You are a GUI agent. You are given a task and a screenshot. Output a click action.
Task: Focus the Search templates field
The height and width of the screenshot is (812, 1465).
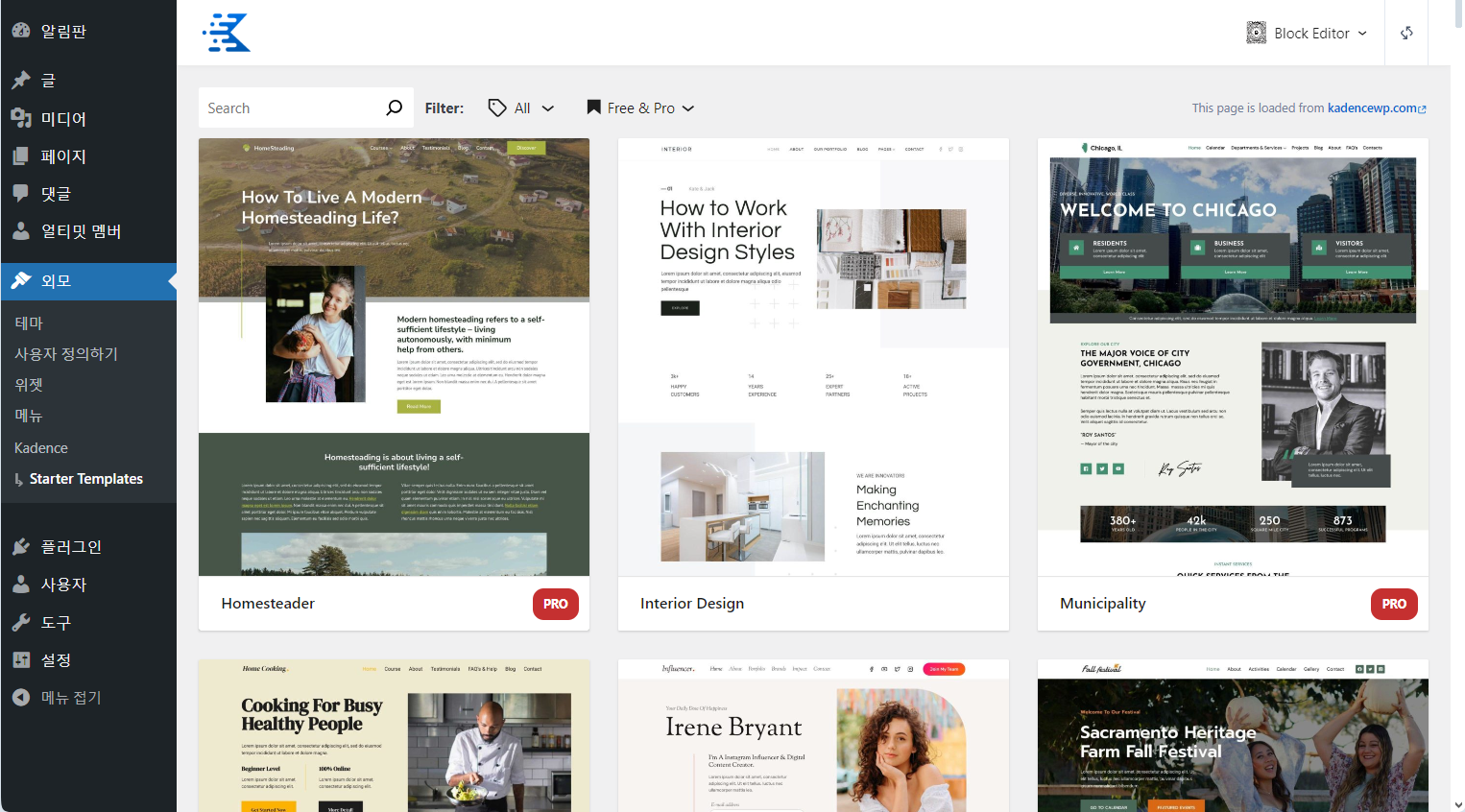click(306, 108)
